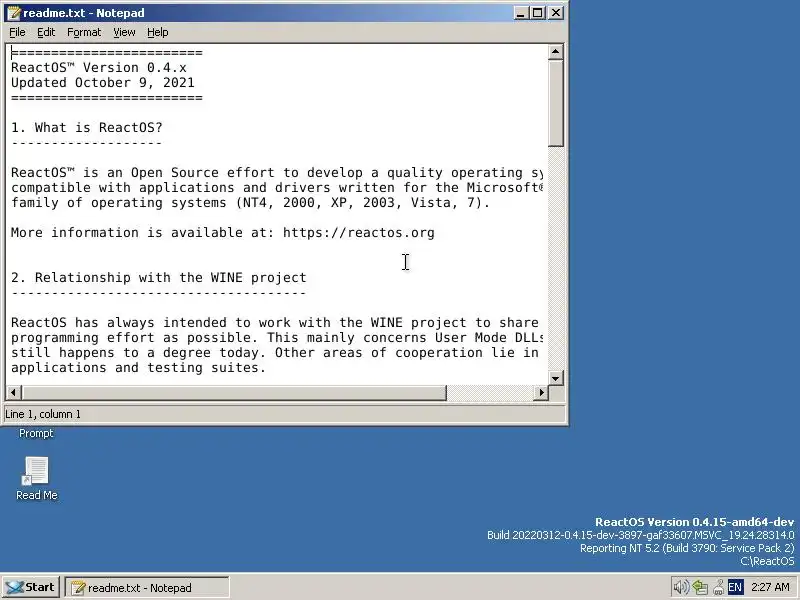The image size is (800, 600).
Task: Click the 'Updated October 9, 2021' line
Action: tap(103, 83)
